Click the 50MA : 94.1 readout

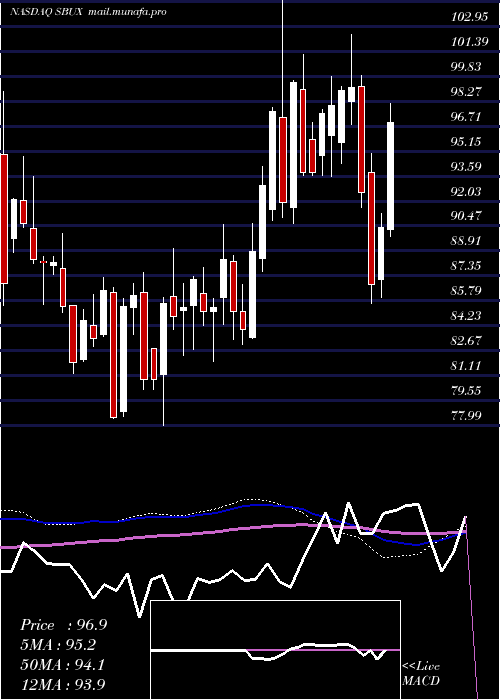click(x=63, y=665)
